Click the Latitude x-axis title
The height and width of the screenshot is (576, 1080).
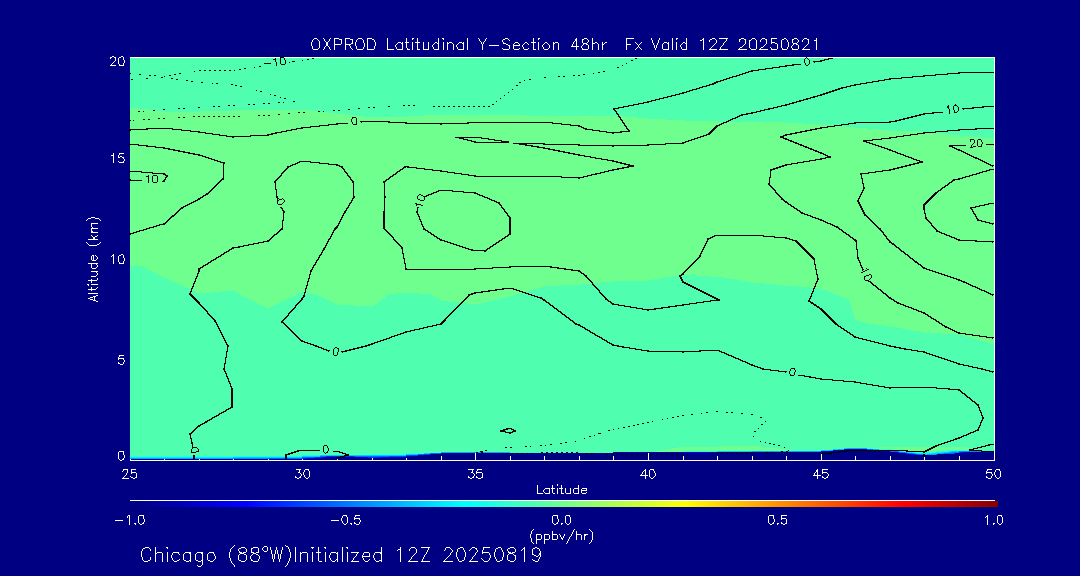click(x=561, y=489)
